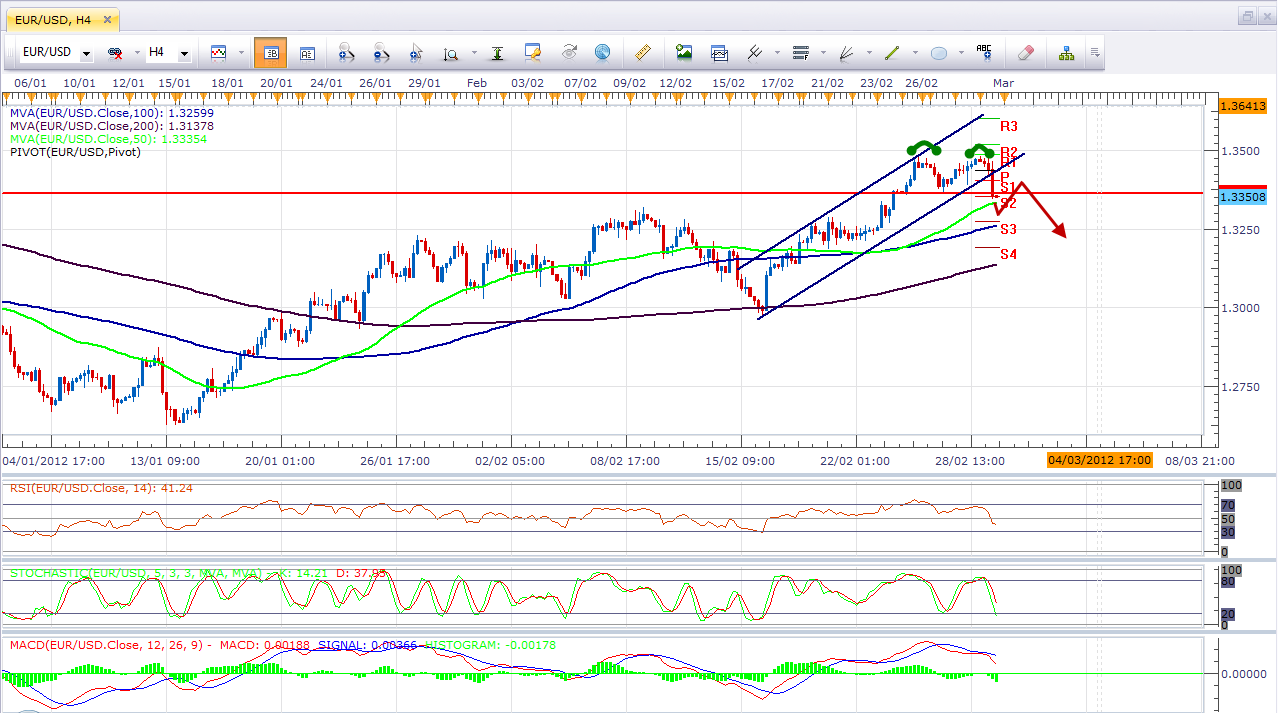This screenshot has width=1278, height=713.
Task: Select the cursor zoom pointer tool
Action: tap(417, 52)
